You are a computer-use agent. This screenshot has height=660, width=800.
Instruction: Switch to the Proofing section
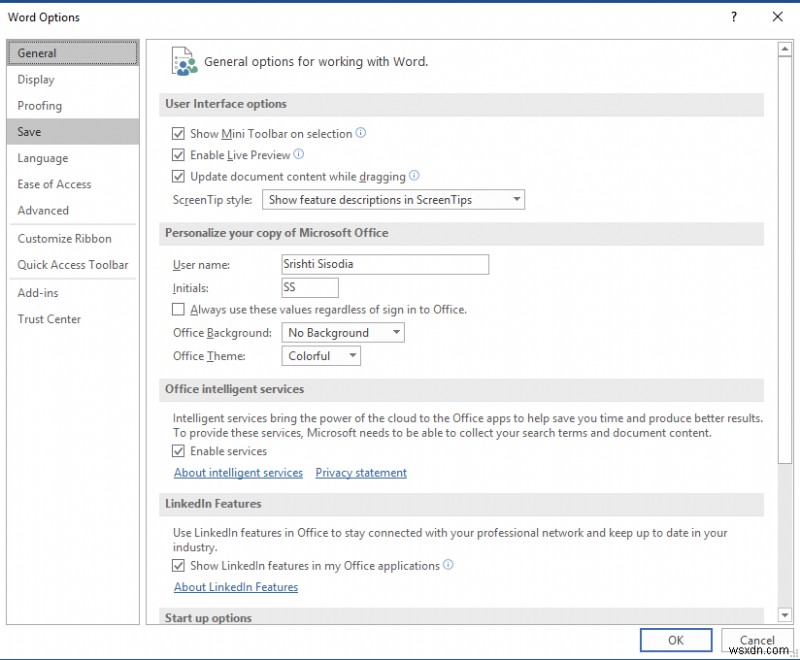40,105
